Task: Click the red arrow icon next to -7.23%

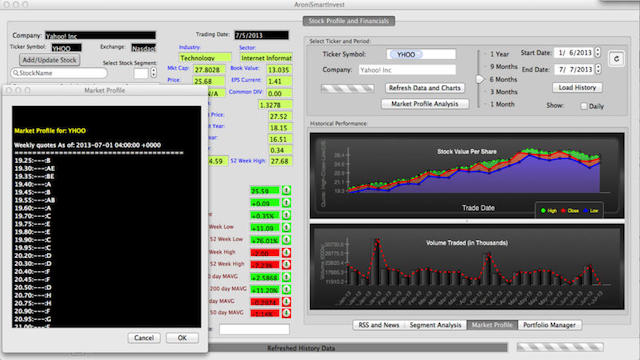Action: click(287, 265)
